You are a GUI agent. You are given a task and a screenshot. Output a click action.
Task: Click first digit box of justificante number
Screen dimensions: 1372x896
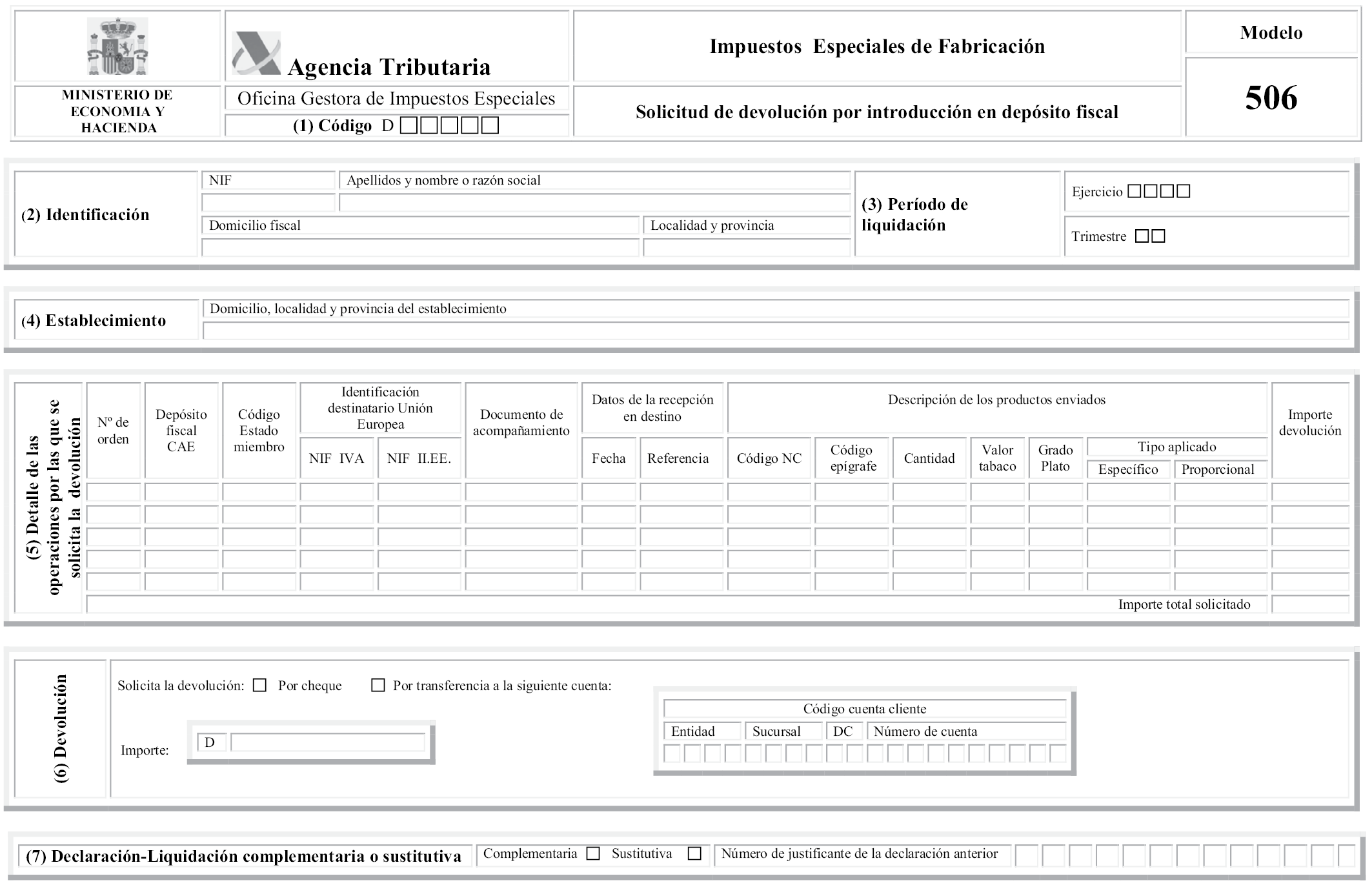click(1027, 855)
